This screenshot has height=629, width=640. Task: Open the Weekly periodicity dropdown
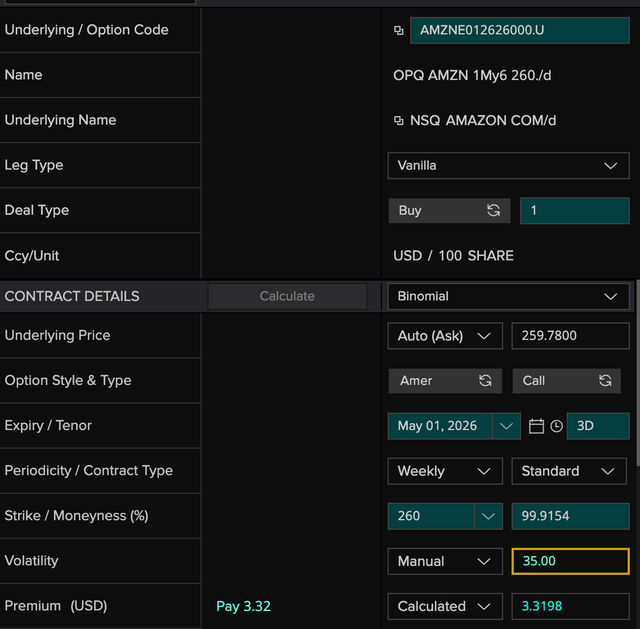click(x=445, y=471)
